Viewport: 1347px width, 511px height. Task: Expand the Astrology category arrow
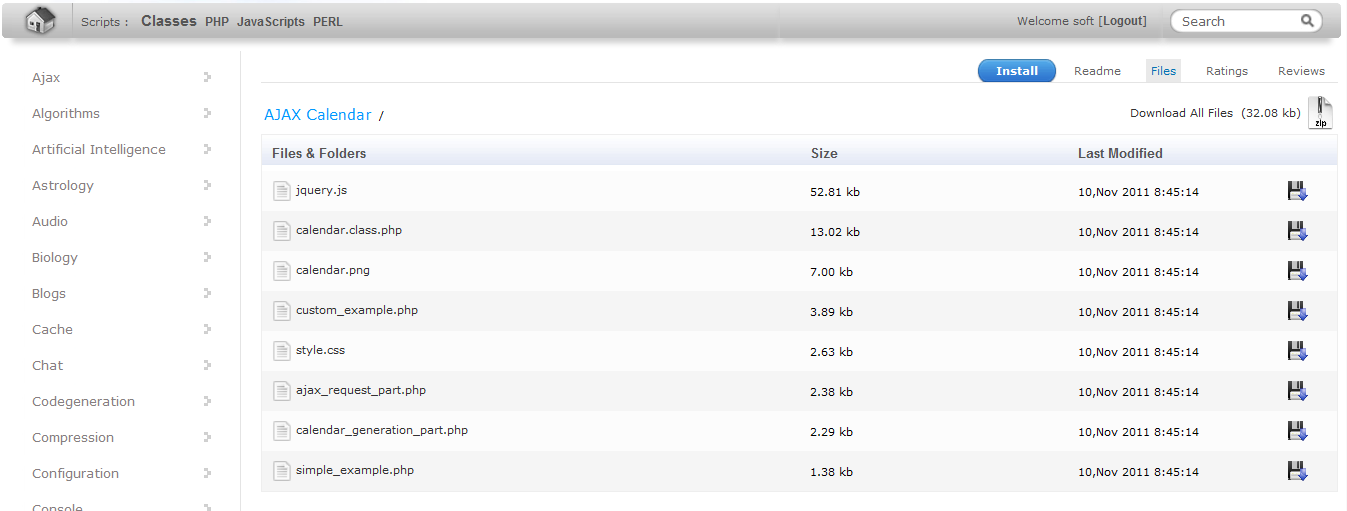coord(207,185)
